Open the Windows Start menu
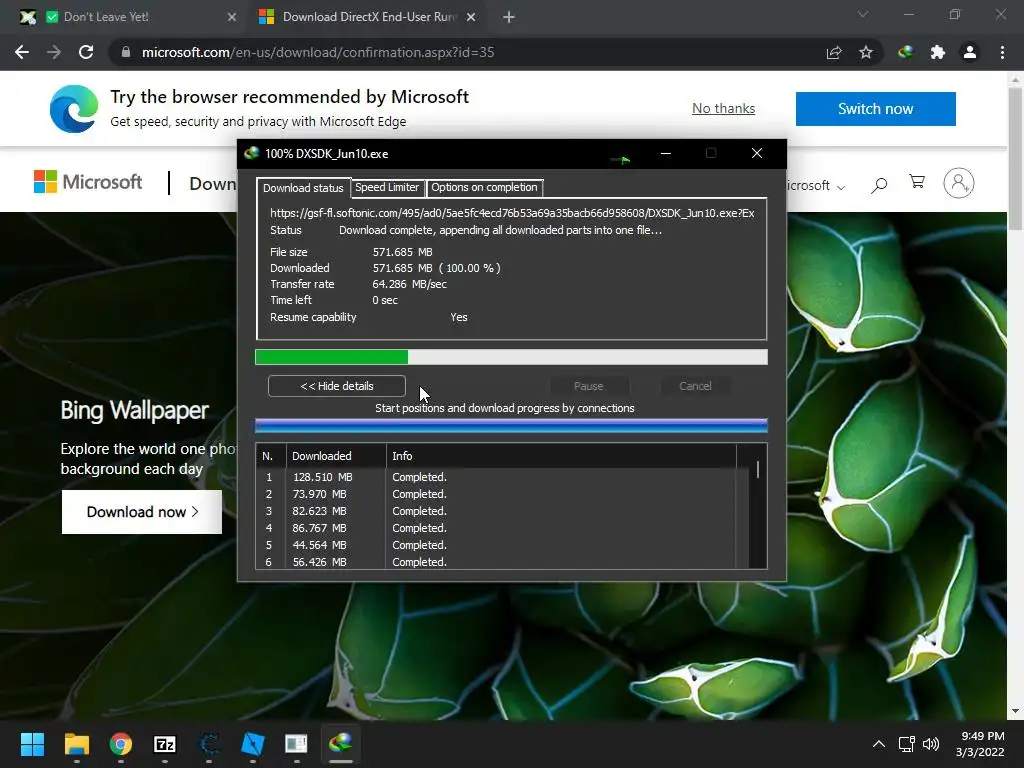The image size is (1024, 768). click(32, 744)
